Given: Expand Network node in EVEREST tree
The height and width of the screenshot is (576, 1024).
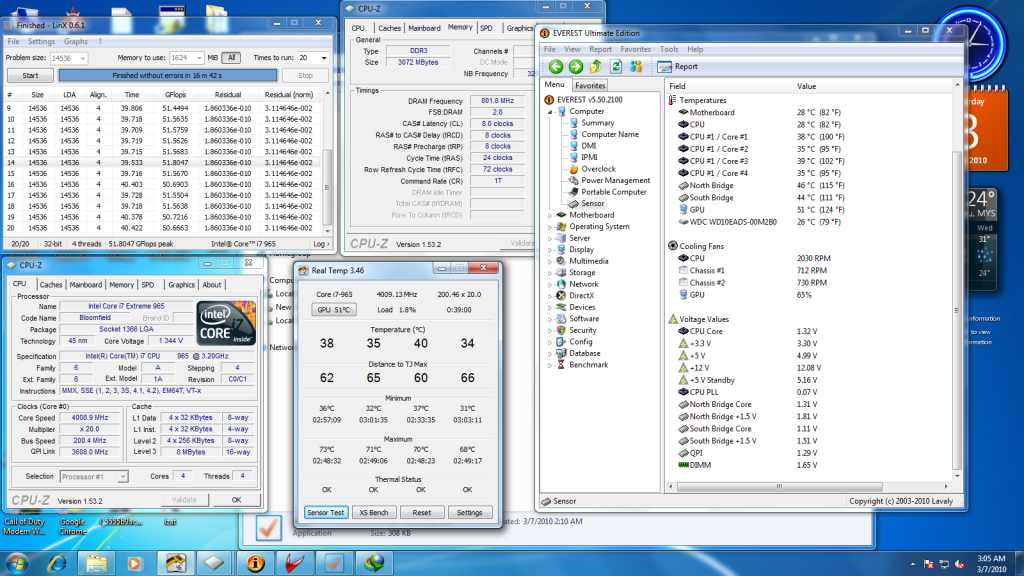Looking at the screenshot, I should click(550, 285).
